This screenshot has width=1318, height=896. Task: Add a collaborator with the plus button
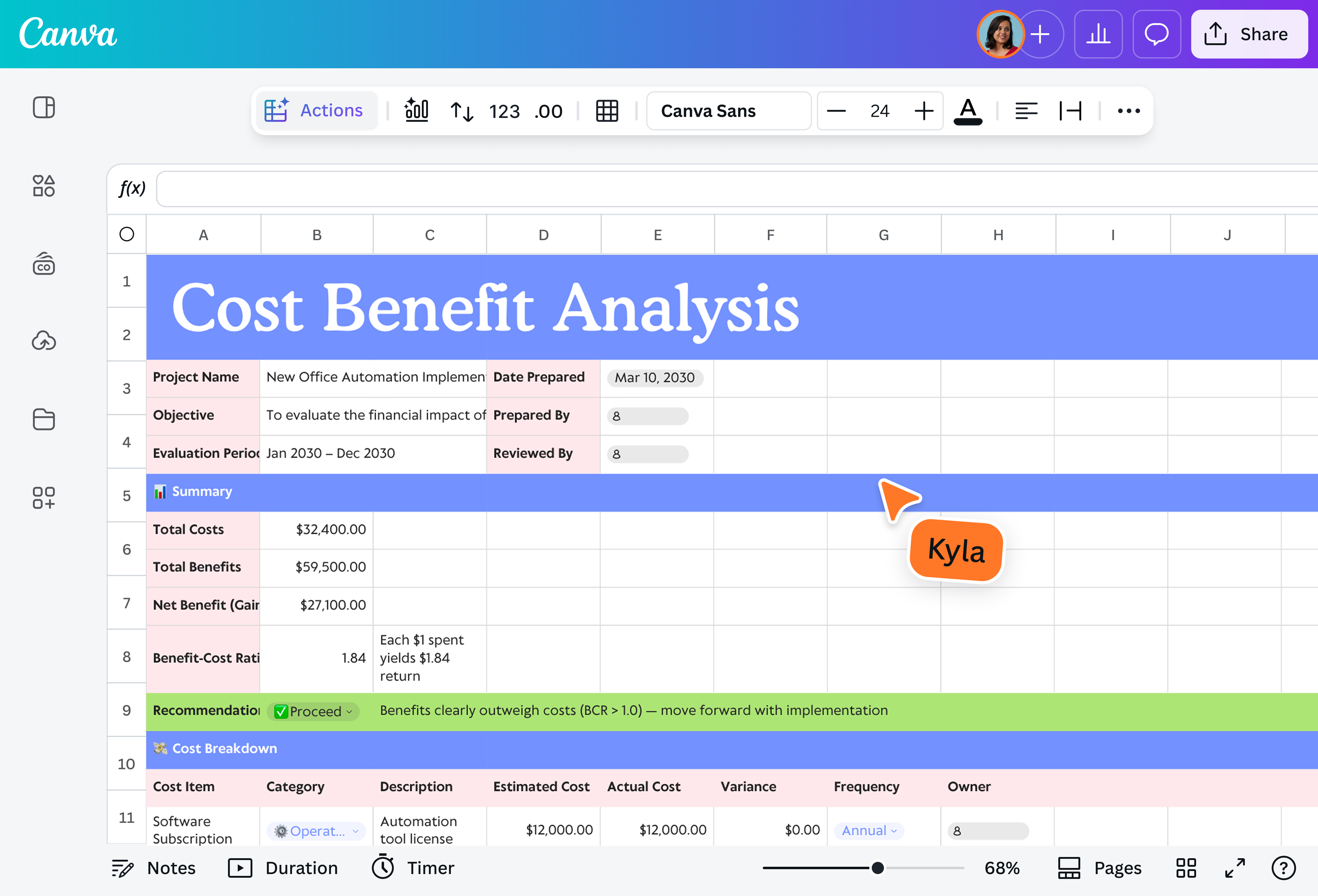click(1040, 34)
